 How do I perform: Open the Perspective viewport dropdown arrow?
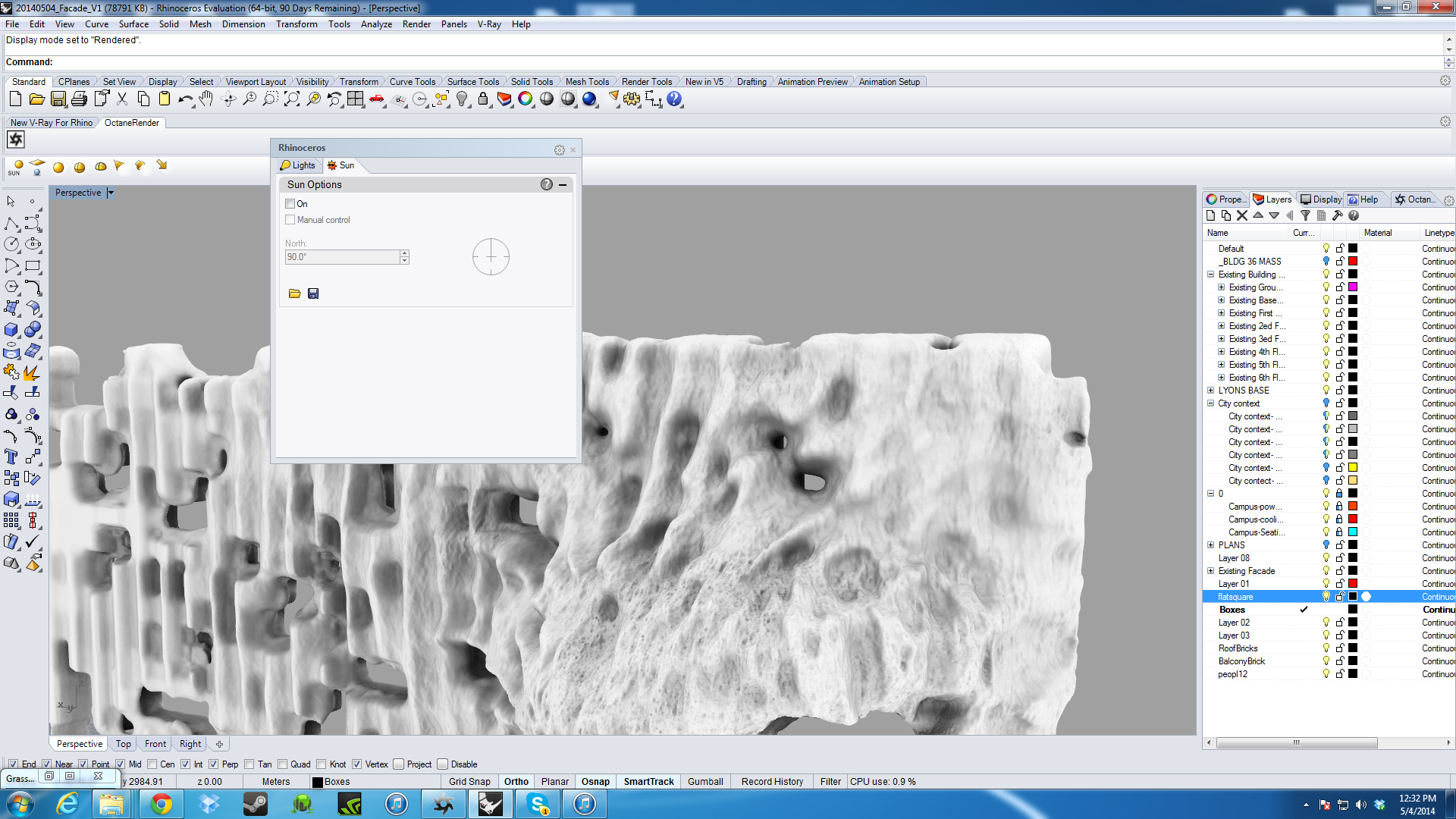111,193
